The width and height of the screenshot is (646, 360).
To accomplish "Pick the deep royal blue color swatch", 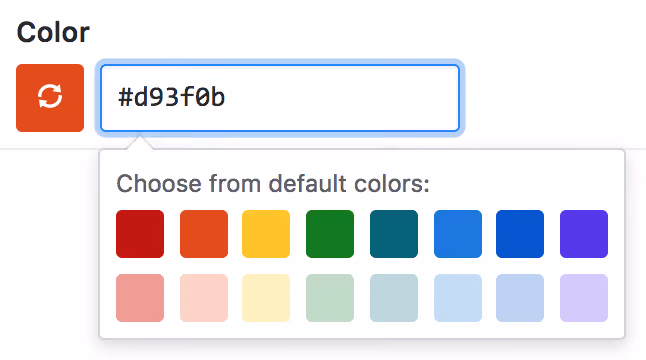I will pyautogui.click(x=520, y=234).
